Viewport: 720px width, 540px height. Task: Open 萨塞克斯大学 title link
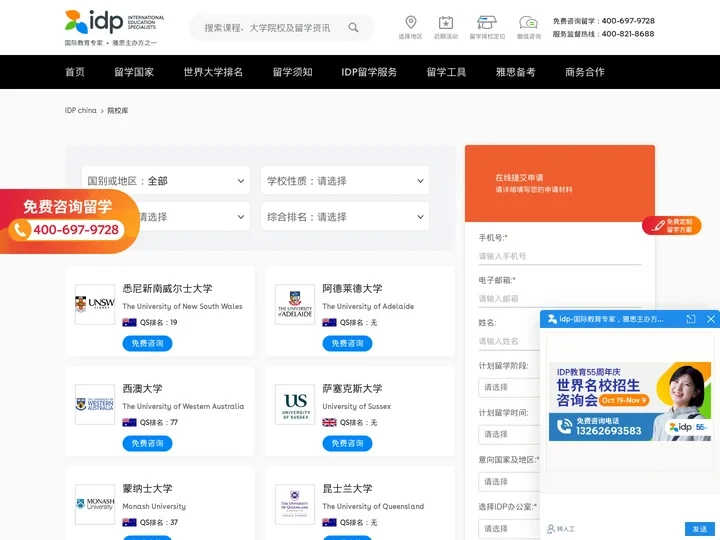[352, 388]
